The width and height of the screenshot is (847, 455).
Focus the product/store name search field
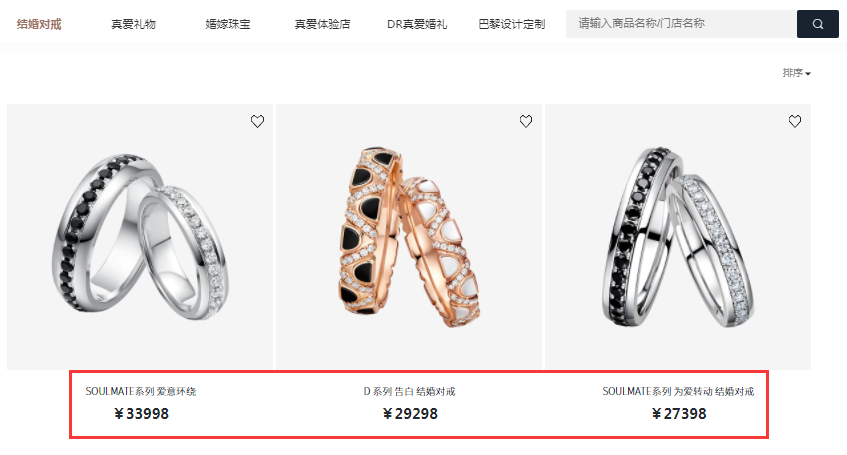pos(681,24)
